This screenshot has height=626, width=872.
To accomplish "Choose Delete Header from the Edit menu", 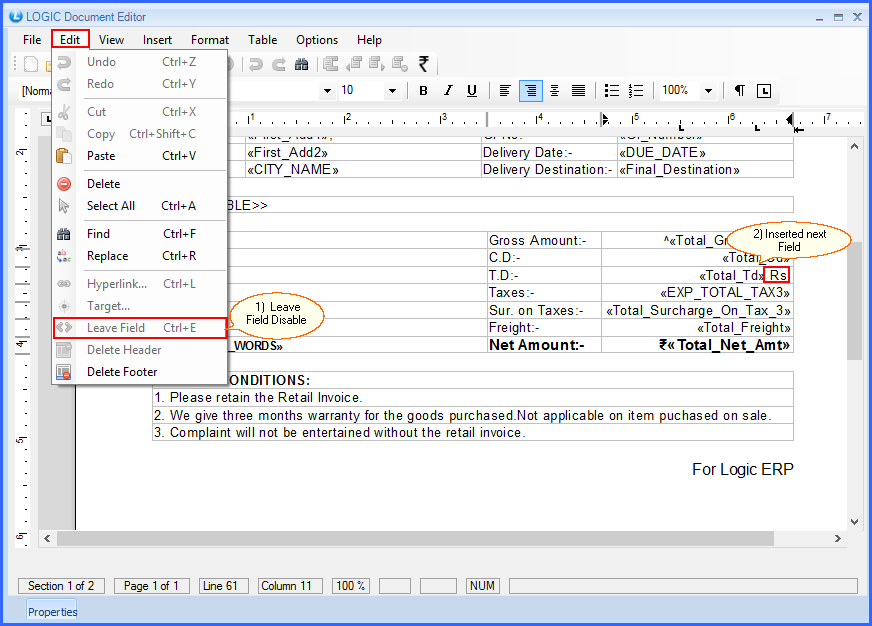I will 140,350.
